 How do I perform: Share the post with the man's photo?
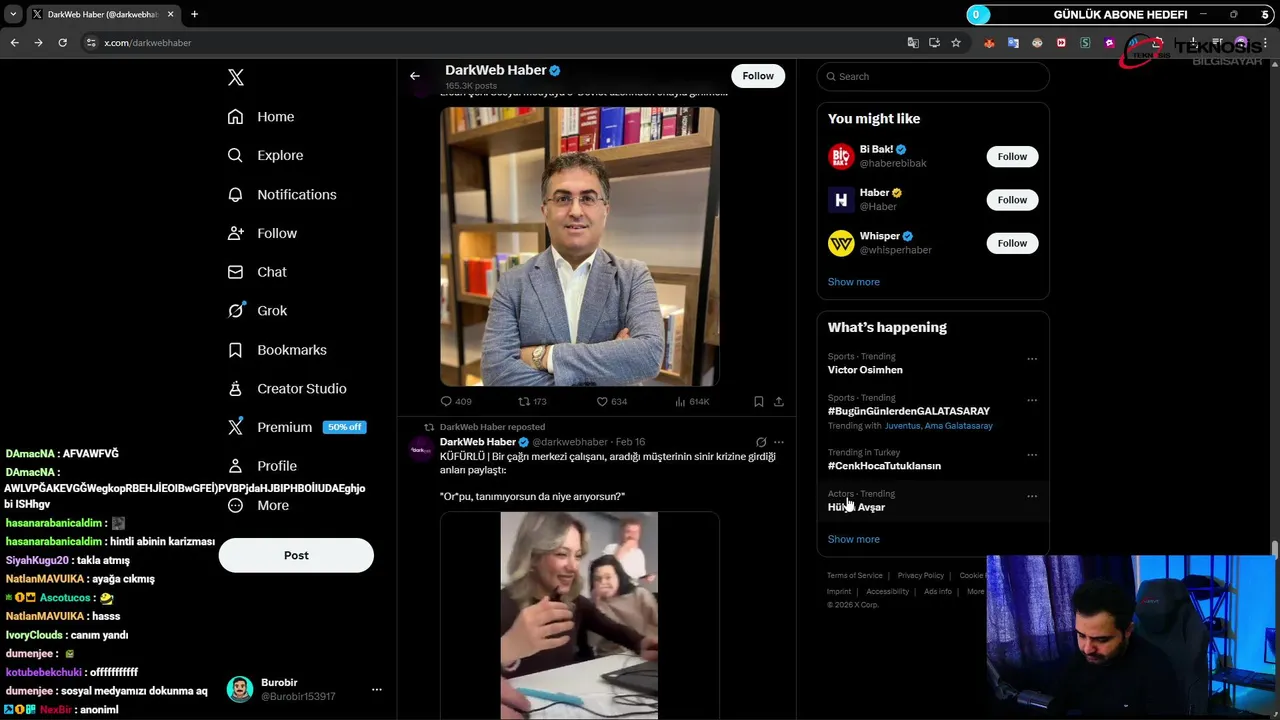coord(779,401)
